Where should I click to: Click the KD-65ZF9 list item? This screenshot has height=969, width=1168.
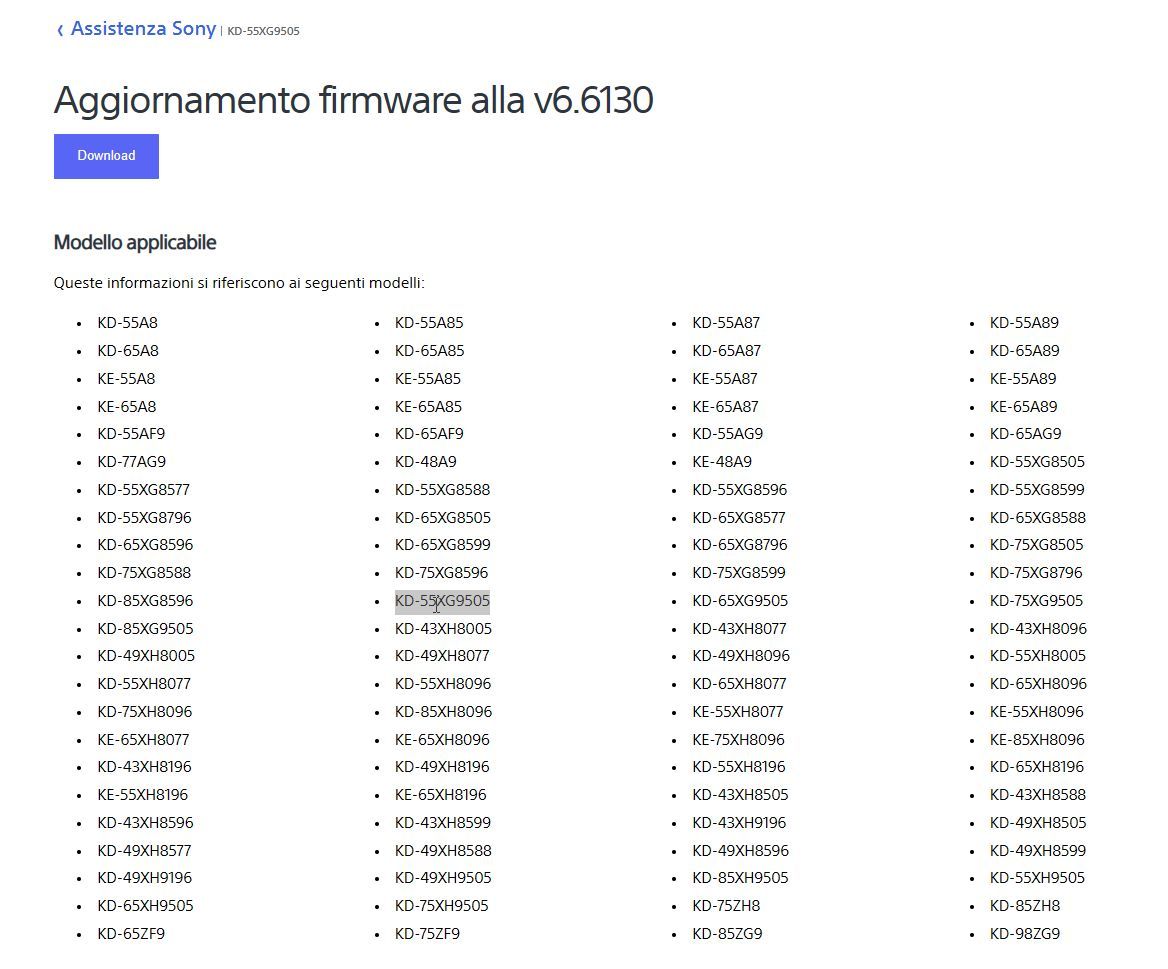click(130, 934)
